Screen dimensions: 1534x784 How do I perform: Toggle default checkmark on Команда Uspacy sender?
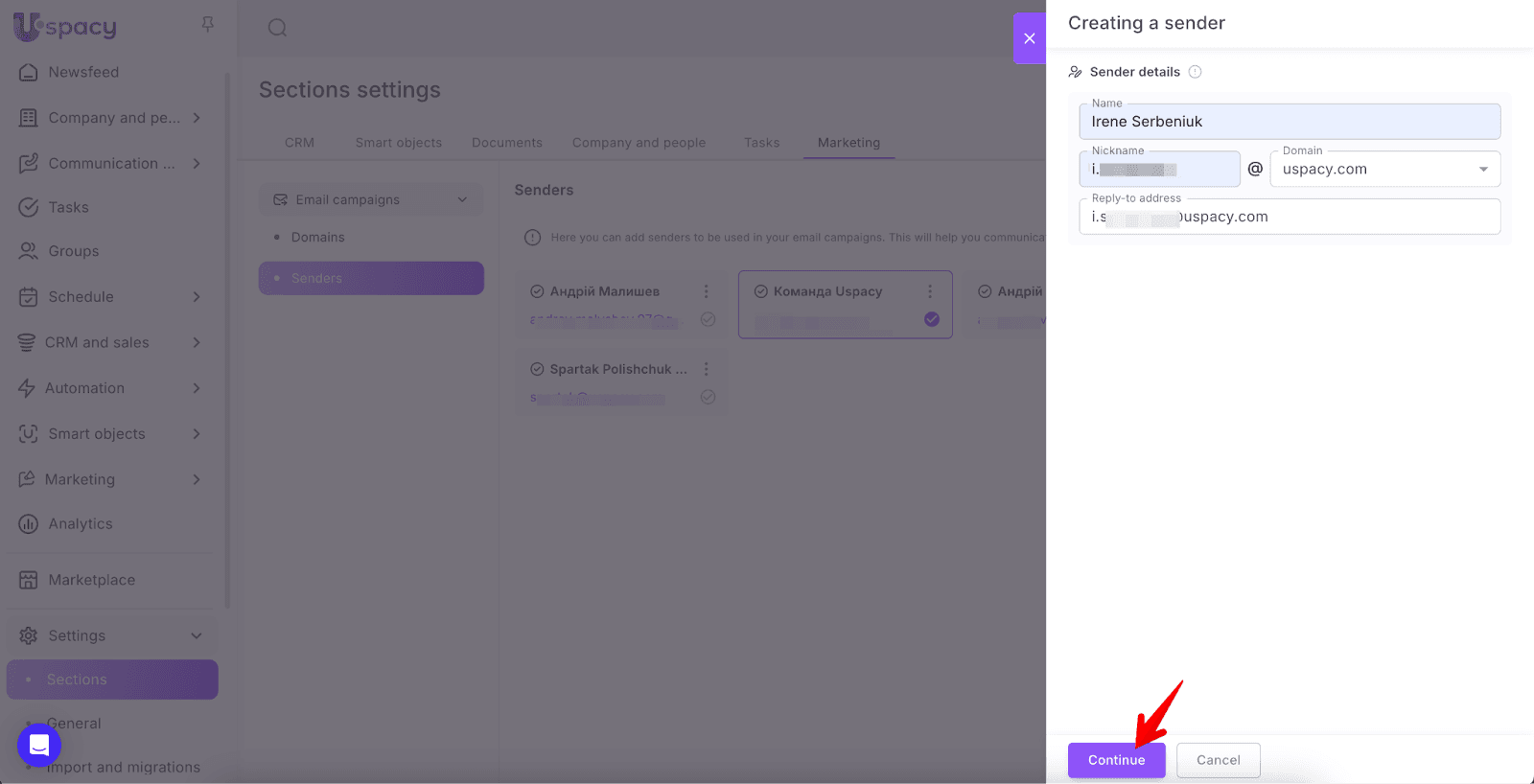coord(931,319)
